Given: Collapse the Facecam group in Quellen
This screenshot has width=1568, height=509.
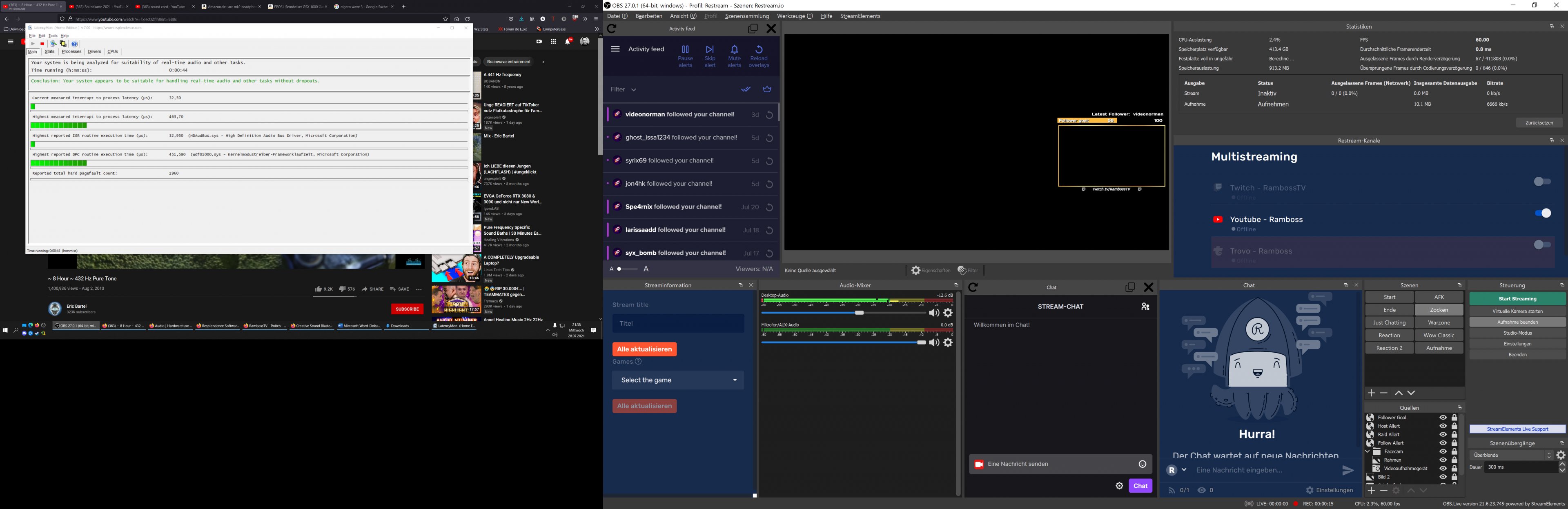Looking at the screenshot, I should tap(1367, 452).
